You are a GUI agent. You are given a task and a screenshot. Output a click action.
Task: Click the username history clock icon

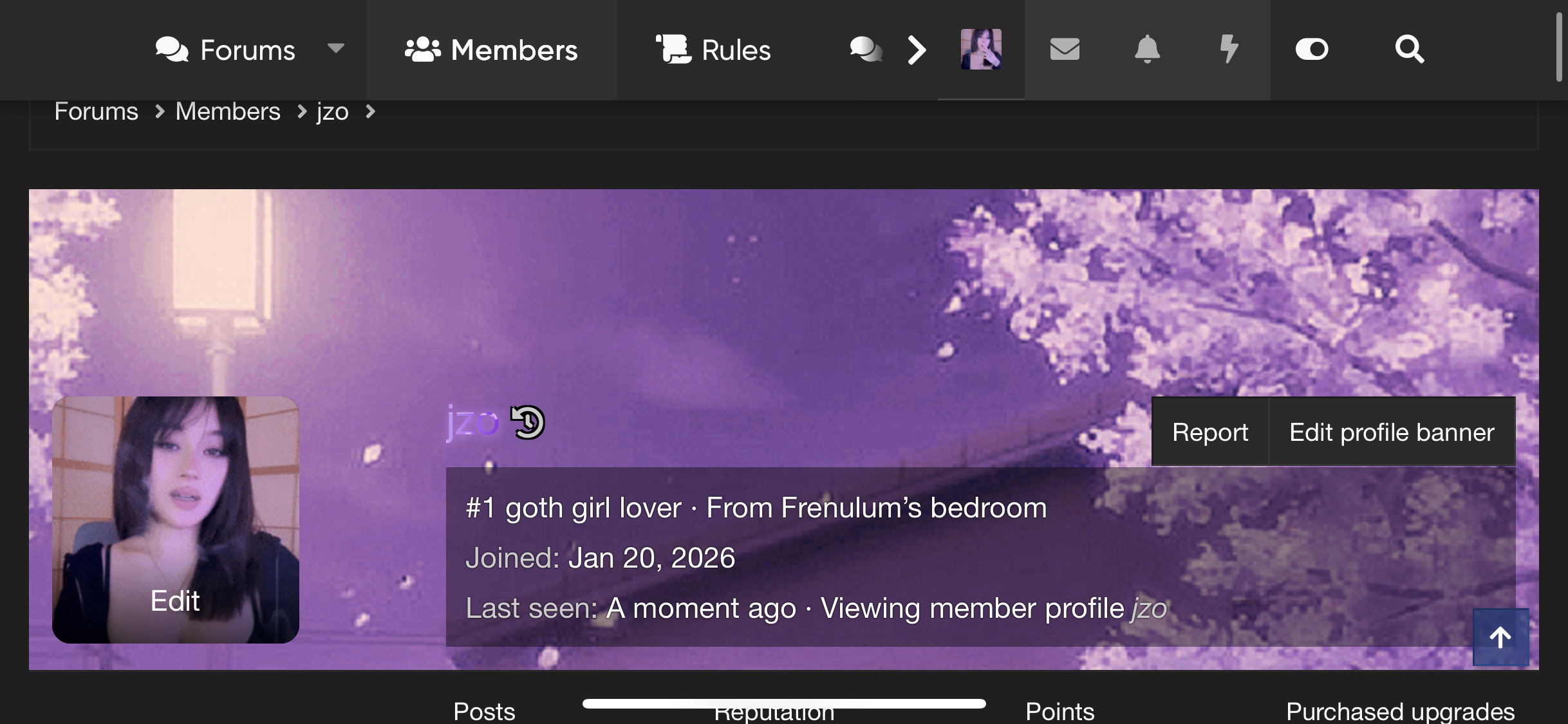click(x=528, y=422)
